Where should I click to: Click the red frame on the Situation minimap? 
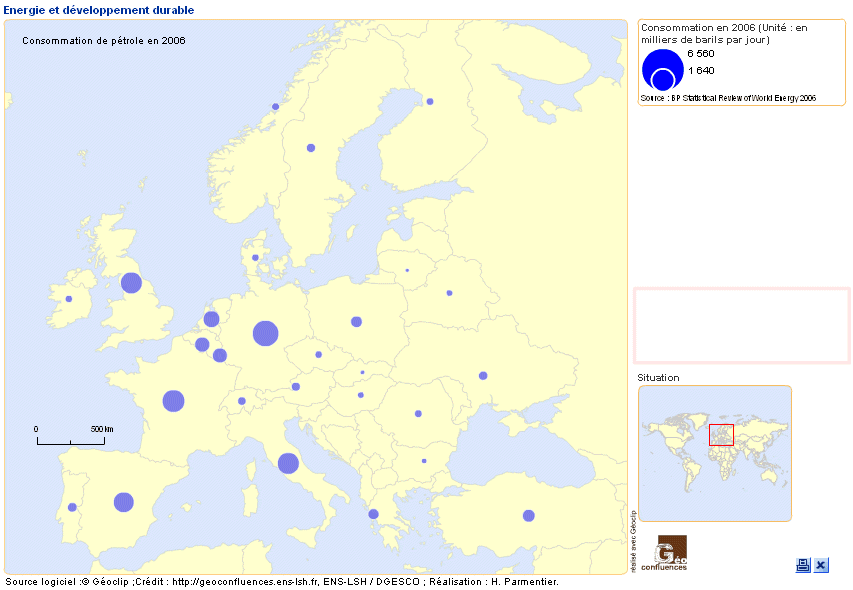tap(722, 434)
